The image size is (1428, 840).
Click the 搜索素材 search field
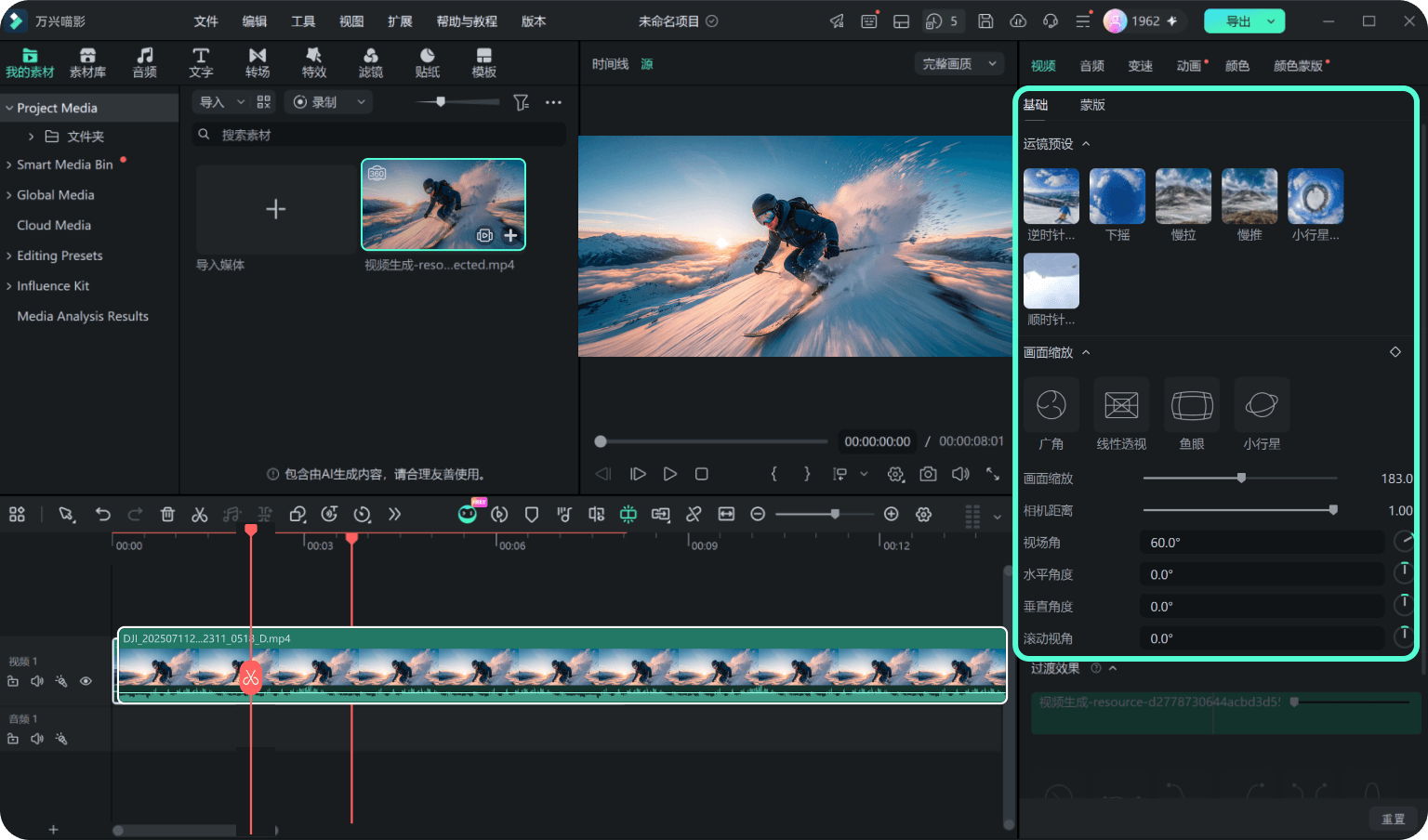coord(379,135)
